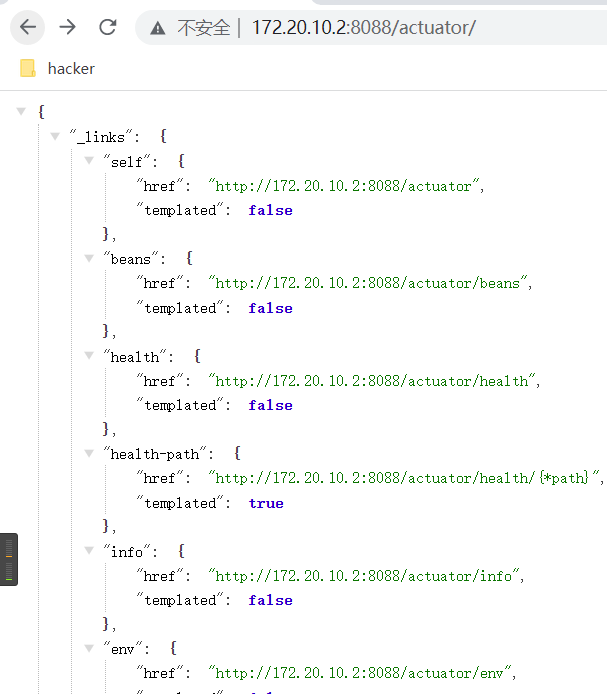Click the address bar URL text
The image size is (607, 694).
pos(364,27)
